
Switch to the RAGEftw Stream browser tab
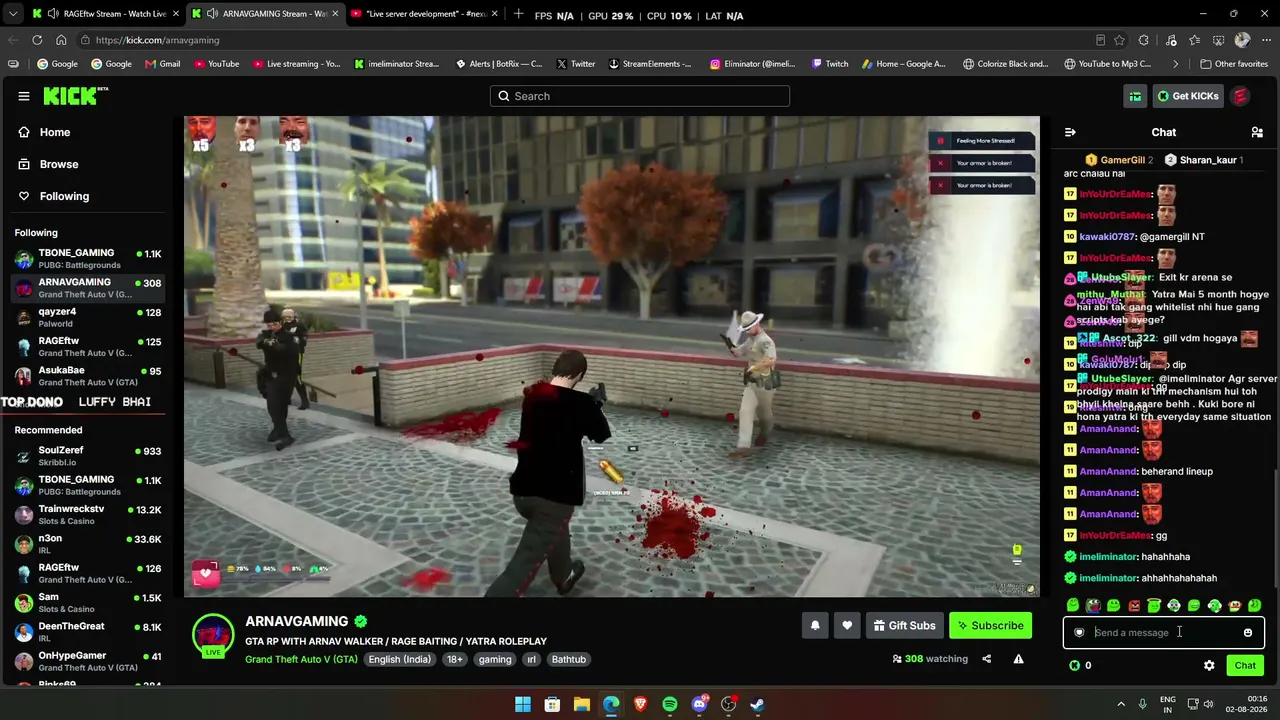(104, 14)
